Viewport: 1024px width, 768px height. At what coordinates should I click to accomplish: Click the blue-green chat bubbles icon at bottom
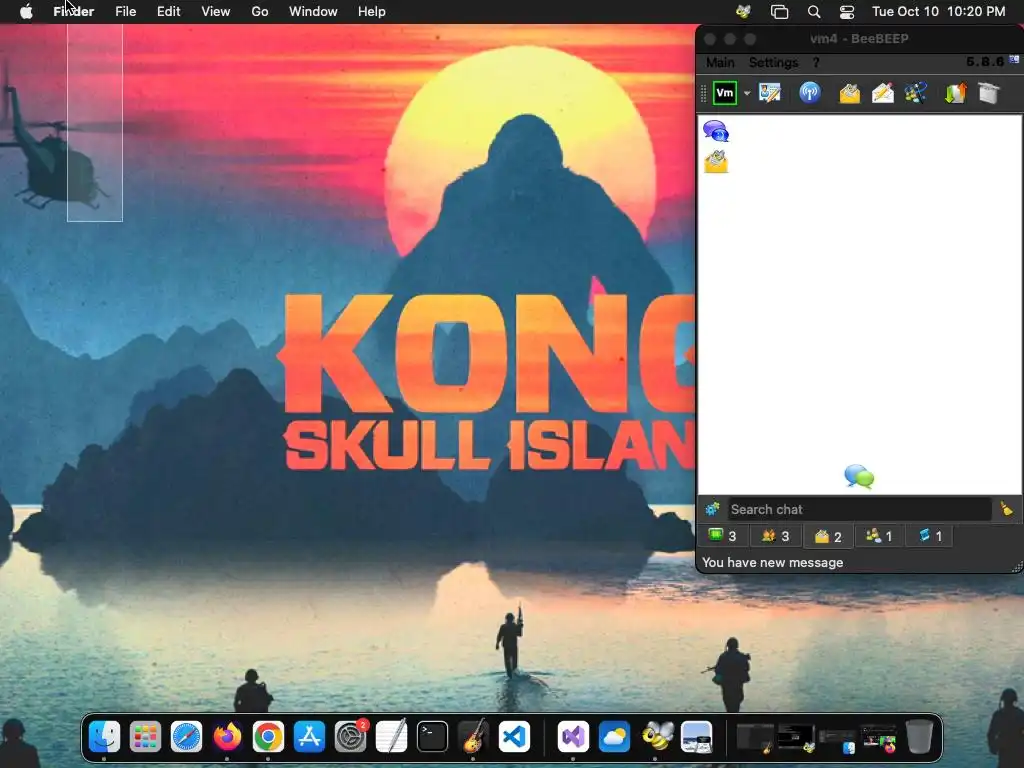[x=859, y=477]
